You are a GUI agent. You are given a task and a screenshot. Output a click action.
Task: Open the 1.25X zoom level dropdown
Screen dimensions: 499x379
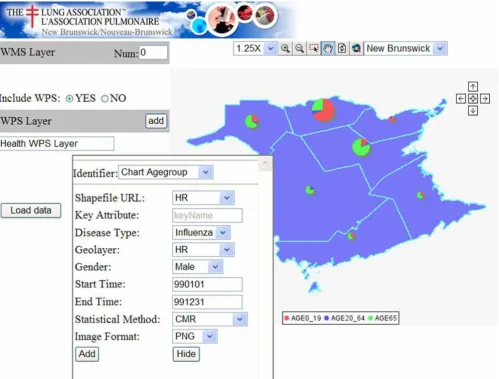(x=255, y=49)
